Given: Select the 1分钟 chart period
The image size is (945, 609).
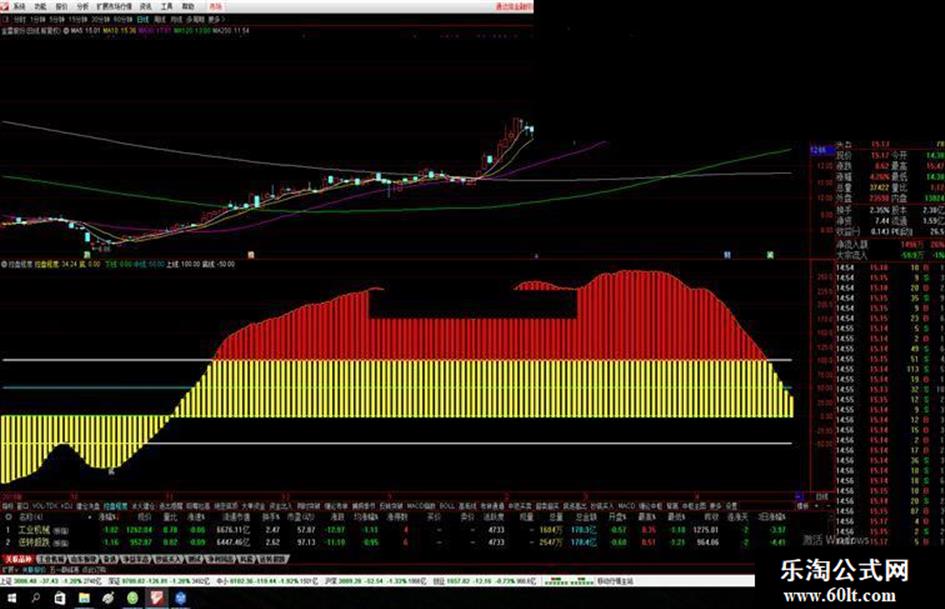Looking at the screenshot, I should [x=38, y=19].
